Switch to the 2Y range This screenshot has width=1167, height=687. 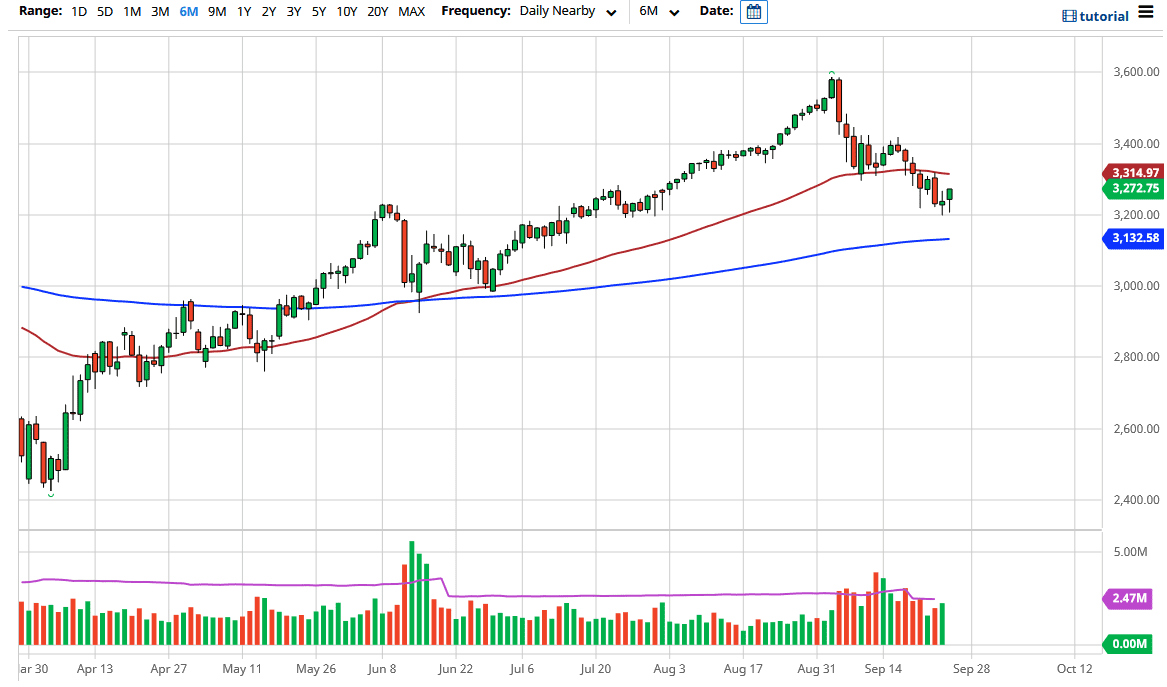pyautogui.click(x=267, y=13)
